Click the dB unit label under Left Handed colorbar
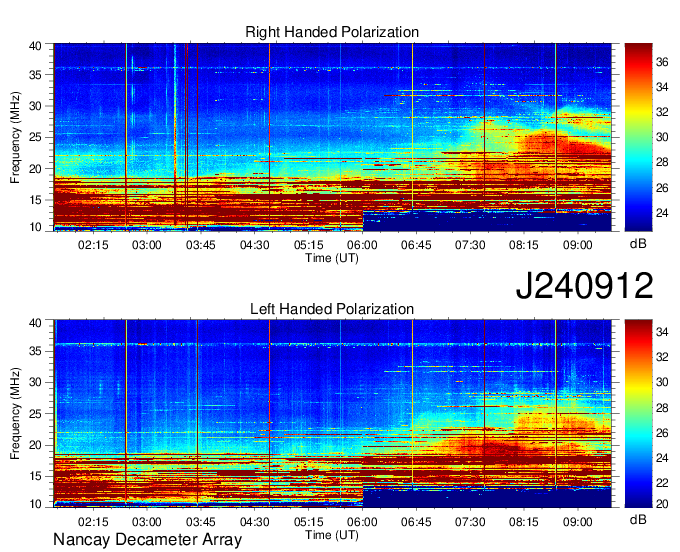The image size is (680, 552). pos(638,519)
